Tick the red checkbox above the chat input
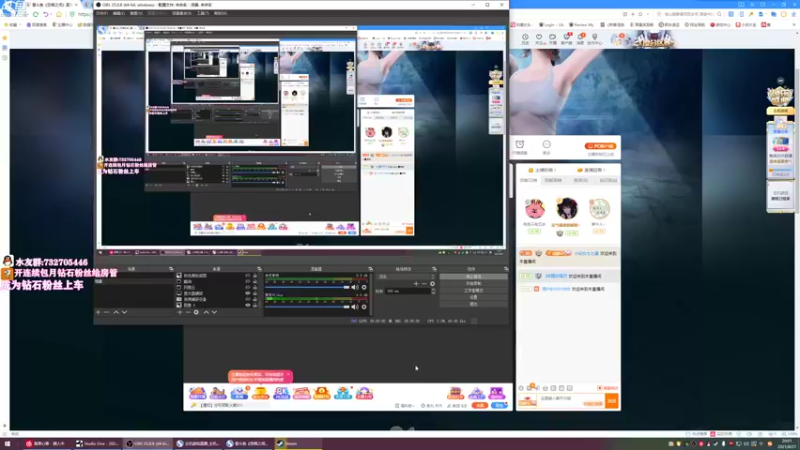This screenshot has height=450, width=800. coord(600,388)
